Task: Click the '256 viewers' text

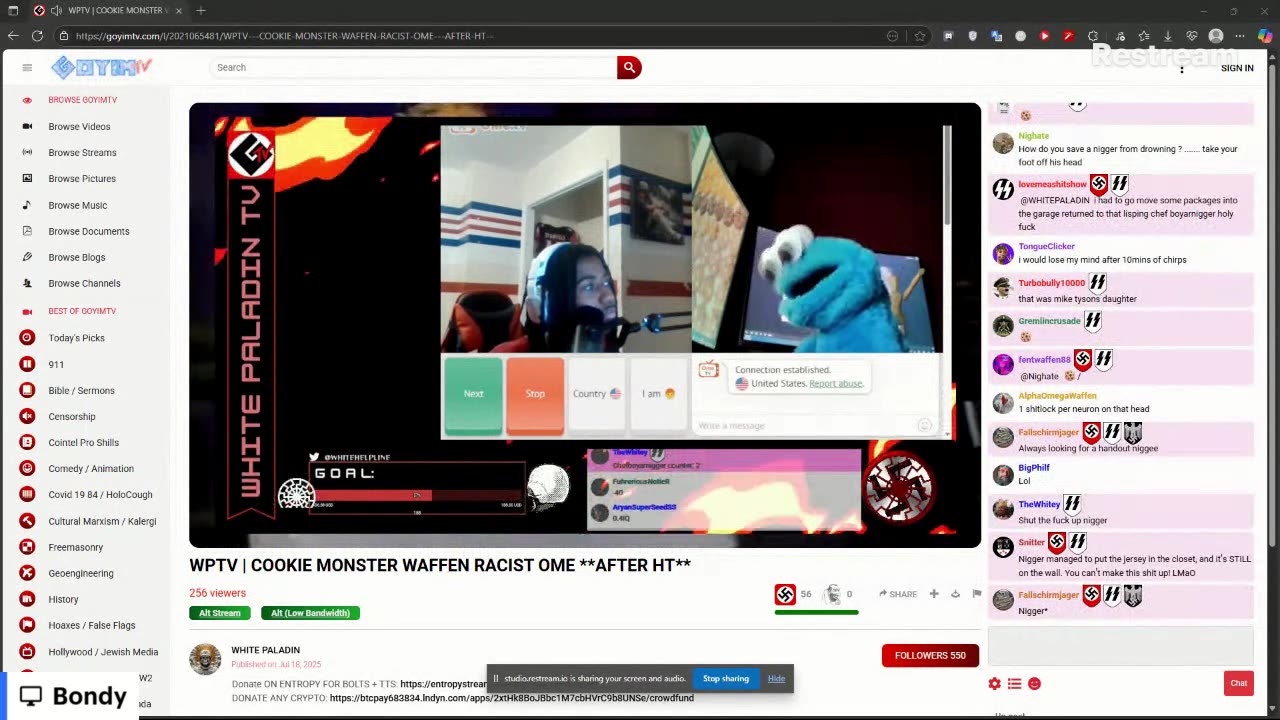Action: click(217, 593)
